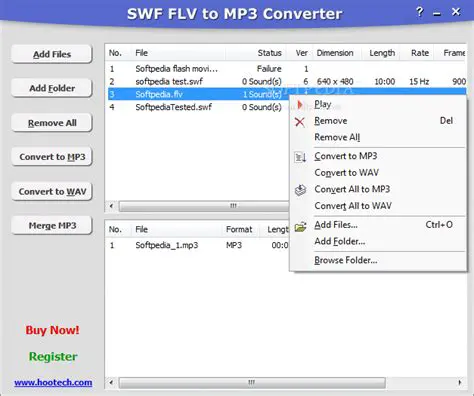Image resolution: width=474 pixels, height=396 pixels.
Task: Click the Convert to MP3 menu icon
Action: [x=300, y=157]
